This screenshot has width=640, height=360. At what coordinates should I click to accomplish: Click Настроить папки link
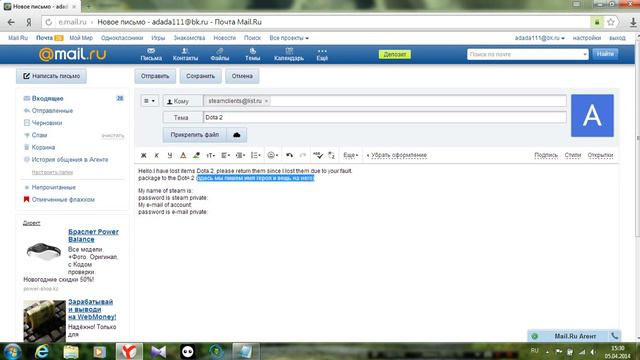[x=52, y=172]
